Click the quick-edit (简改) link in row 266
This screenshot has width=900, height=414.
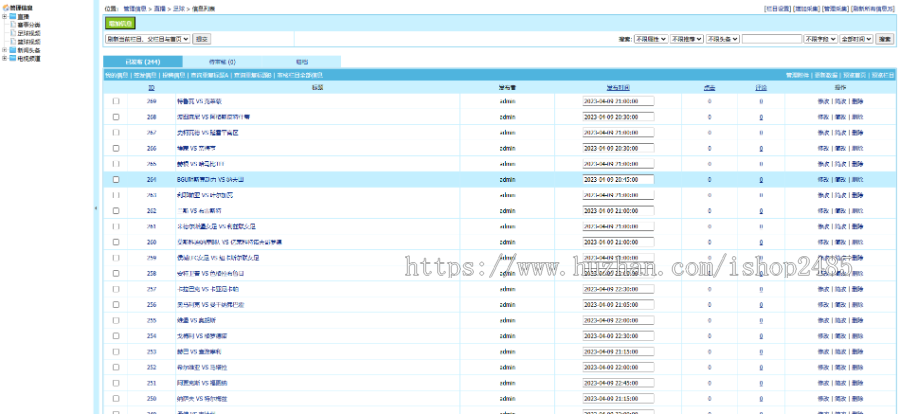(x=840, y=148)
